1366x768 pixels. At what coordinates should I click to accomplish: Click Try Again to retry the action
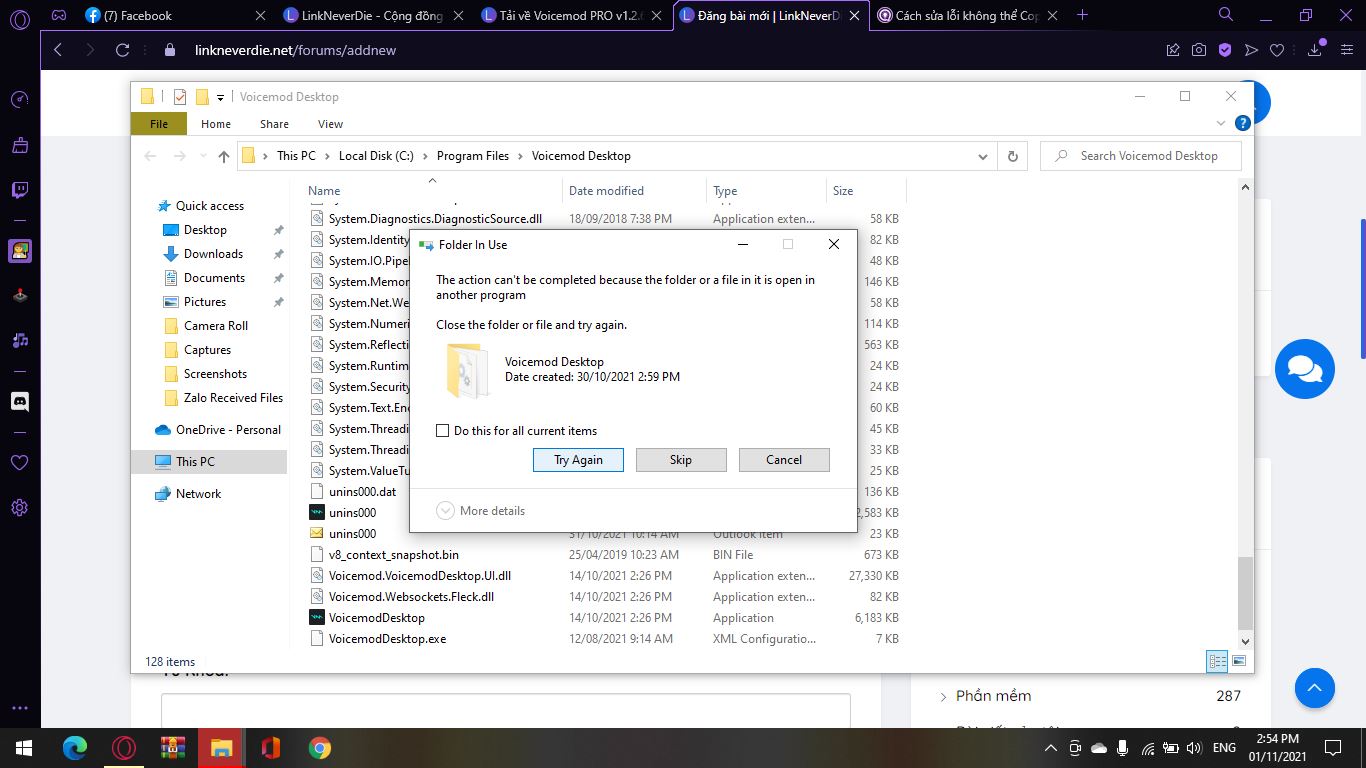click(578, 459)
